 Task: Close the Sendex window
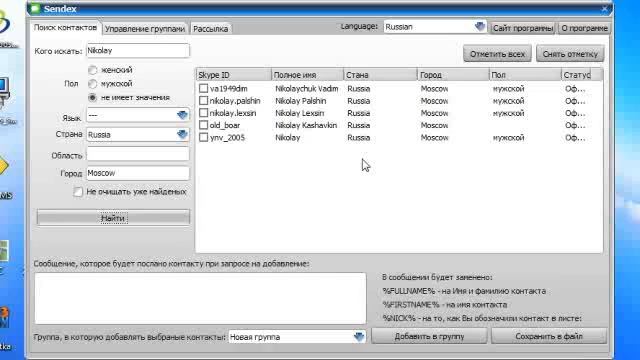tap(604, 9)
